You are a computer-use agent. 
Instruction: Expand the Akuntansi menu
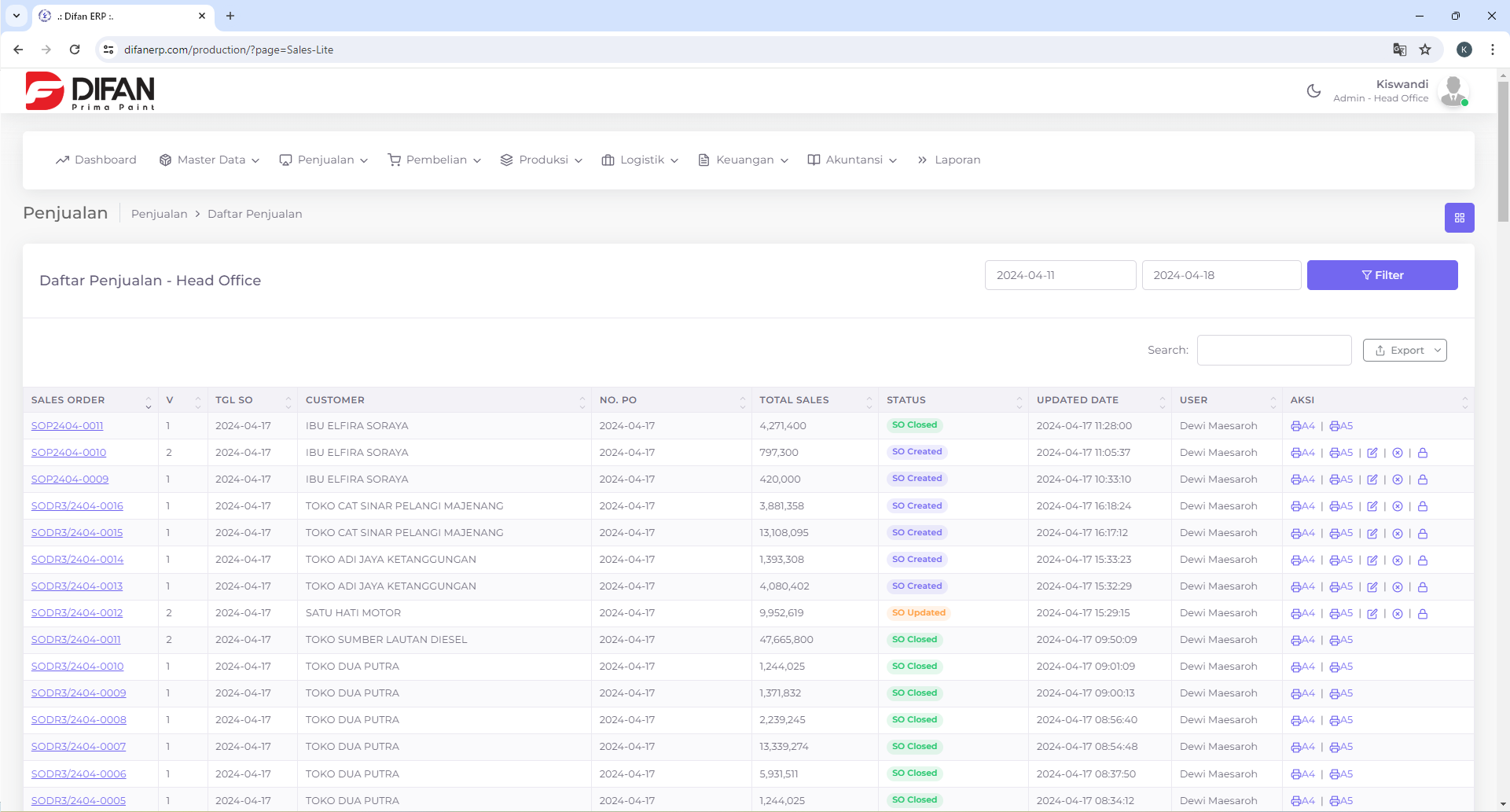852,160
